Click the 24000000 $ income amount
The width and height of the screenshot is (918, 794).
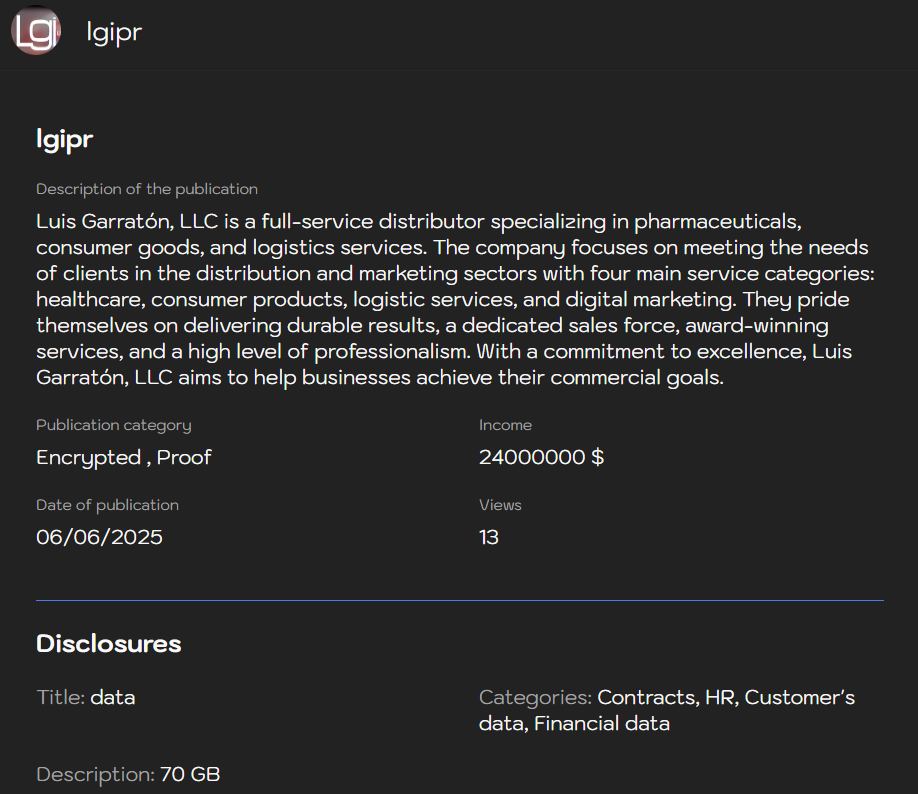(x=541, y=458)
